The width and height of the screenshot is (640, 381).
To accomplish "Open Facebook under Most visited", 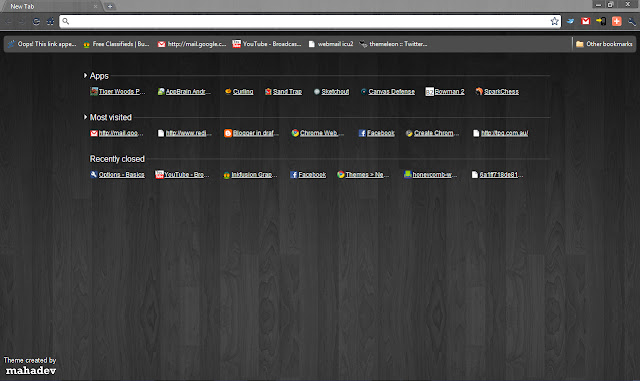I will click(x=376, y=133).
